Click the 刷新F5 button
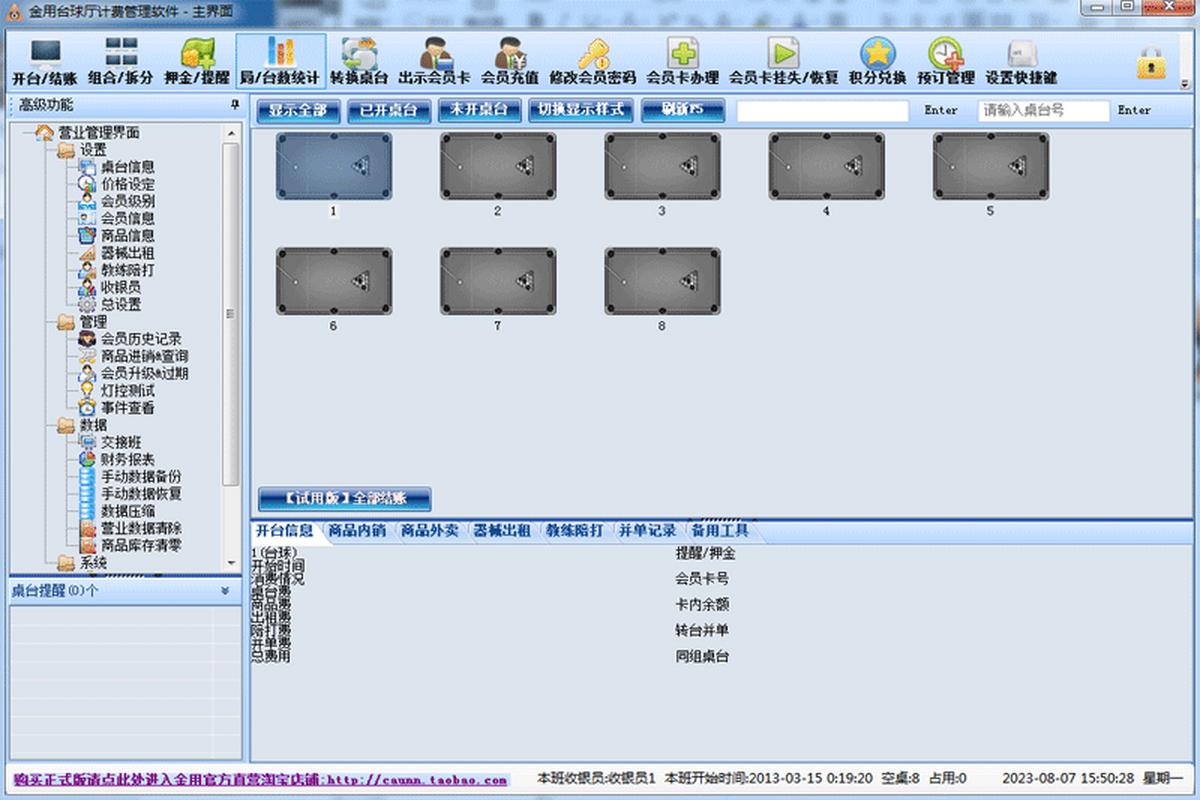The image size is (1200, 800). pos(683,110)
